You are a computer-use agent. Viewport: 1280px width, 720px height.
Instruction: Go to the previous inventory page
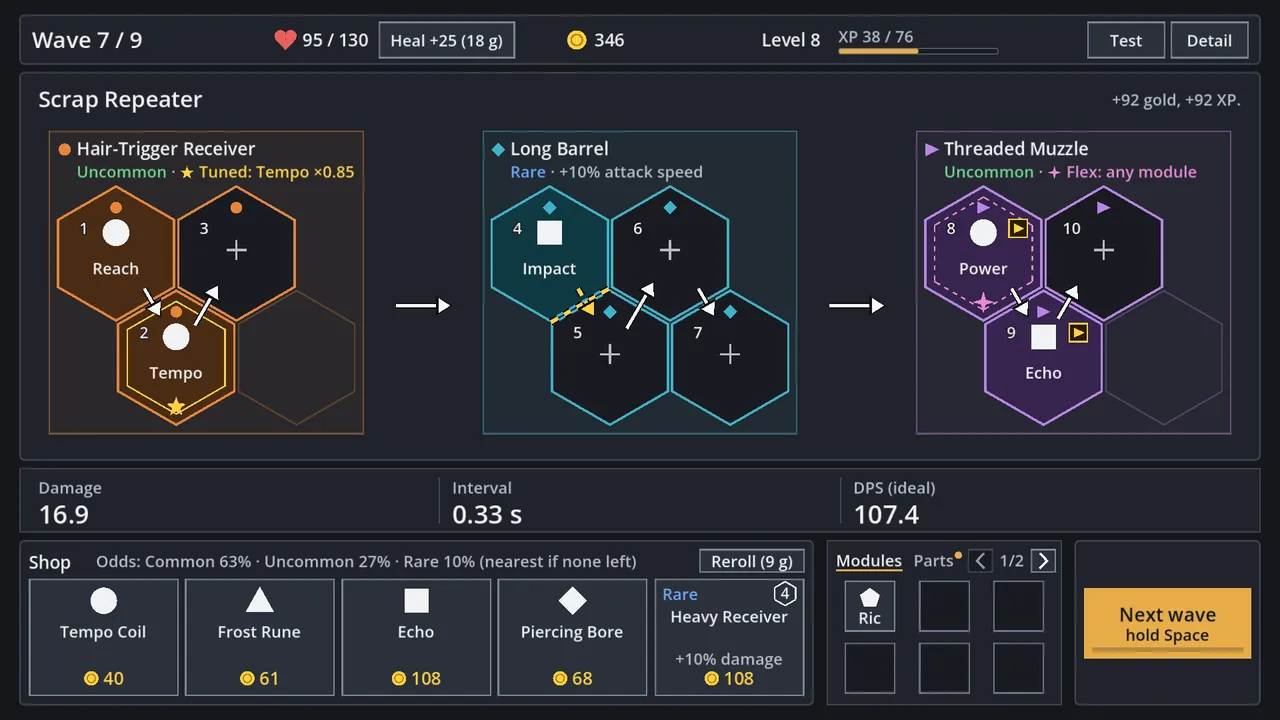981,561
